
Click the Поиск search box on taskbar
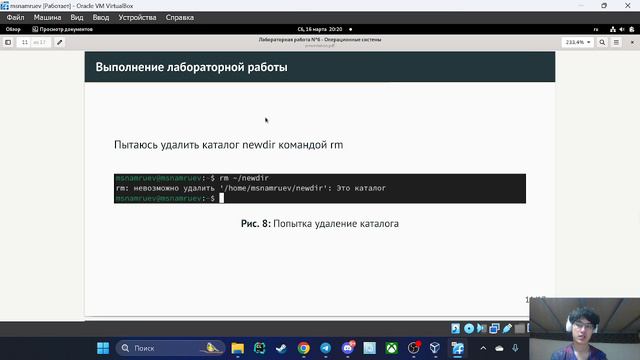[x=170, y=348]
